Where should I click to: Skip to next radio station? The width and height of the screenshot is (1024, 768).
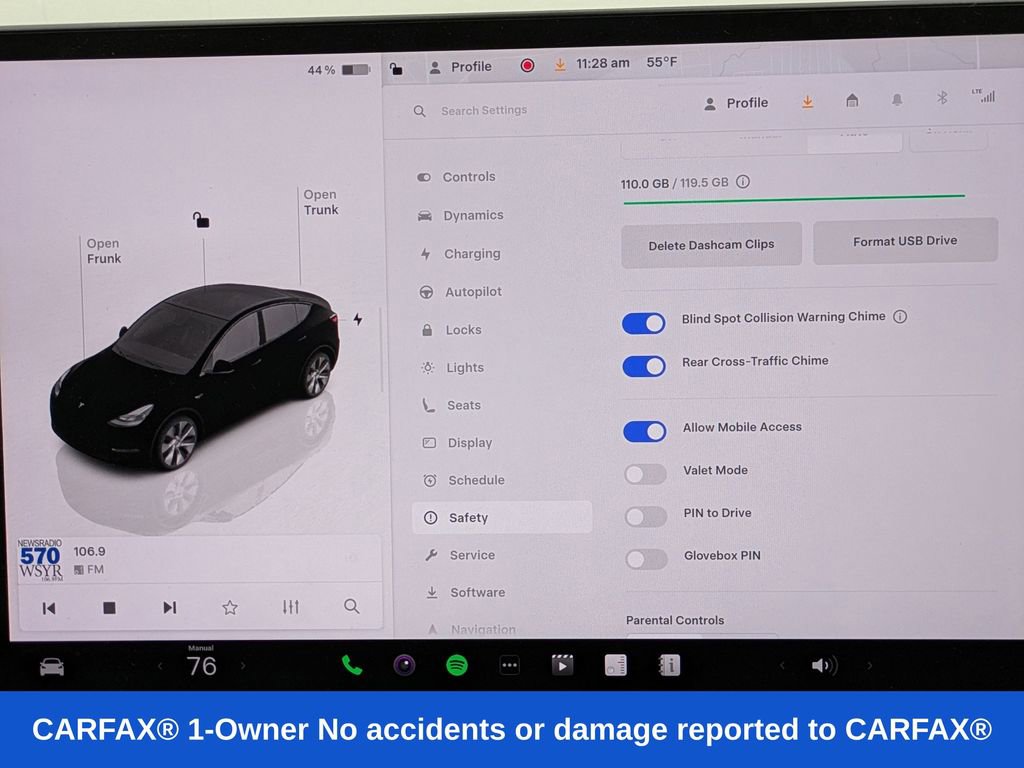[x=170, y=608]
